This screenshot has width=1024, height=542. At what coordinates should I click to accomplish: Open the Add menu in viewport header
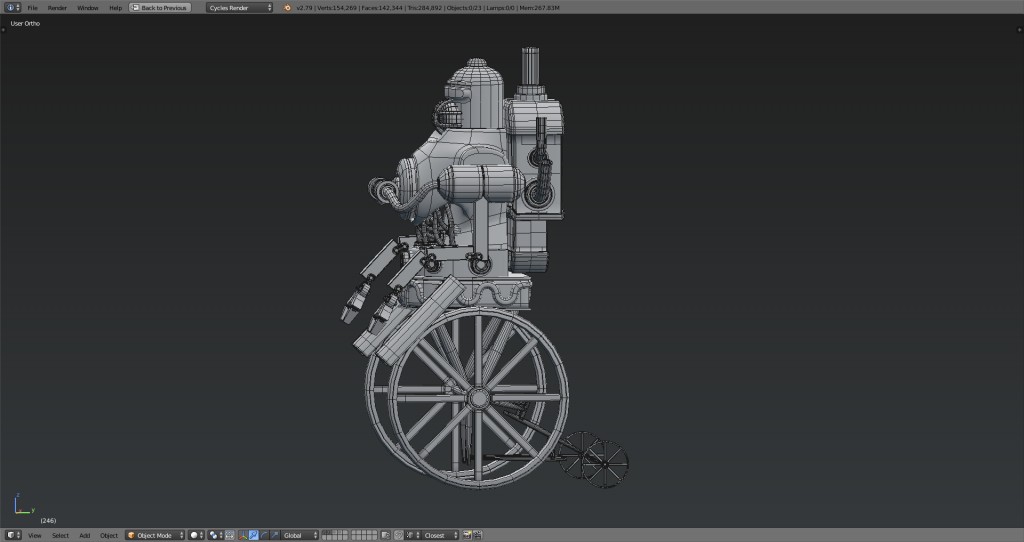[84, 535]
